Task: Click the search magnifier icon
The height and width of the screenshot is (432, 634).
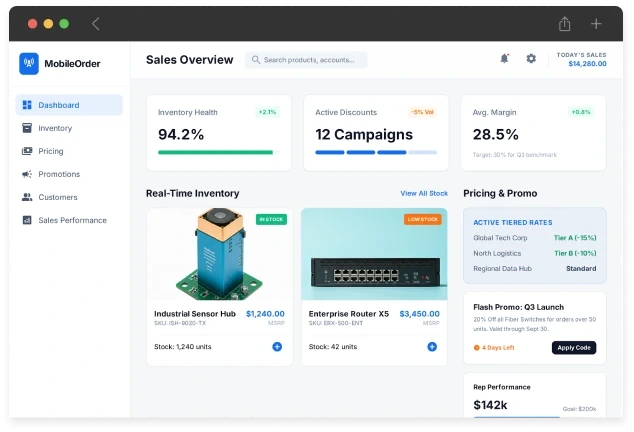Action: tap(256, 60)
